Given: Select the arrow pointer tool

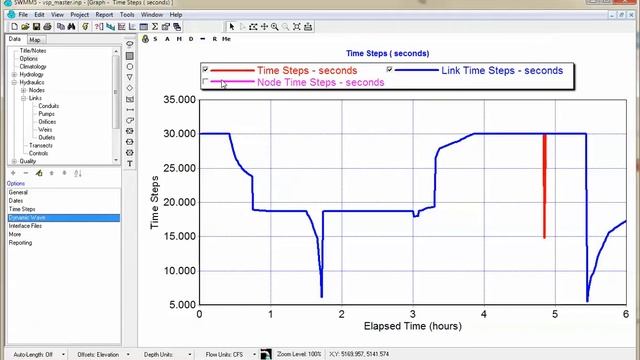Looking at the screenshot, I should point(232,27).
